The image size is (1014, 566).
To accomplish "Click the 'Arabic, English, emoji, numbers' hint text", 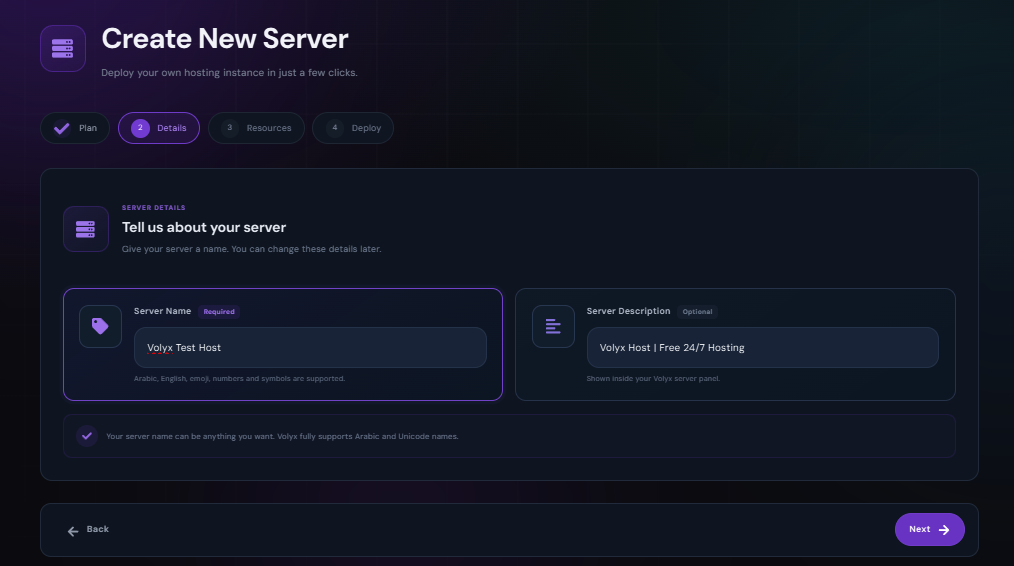I will 239,378.
